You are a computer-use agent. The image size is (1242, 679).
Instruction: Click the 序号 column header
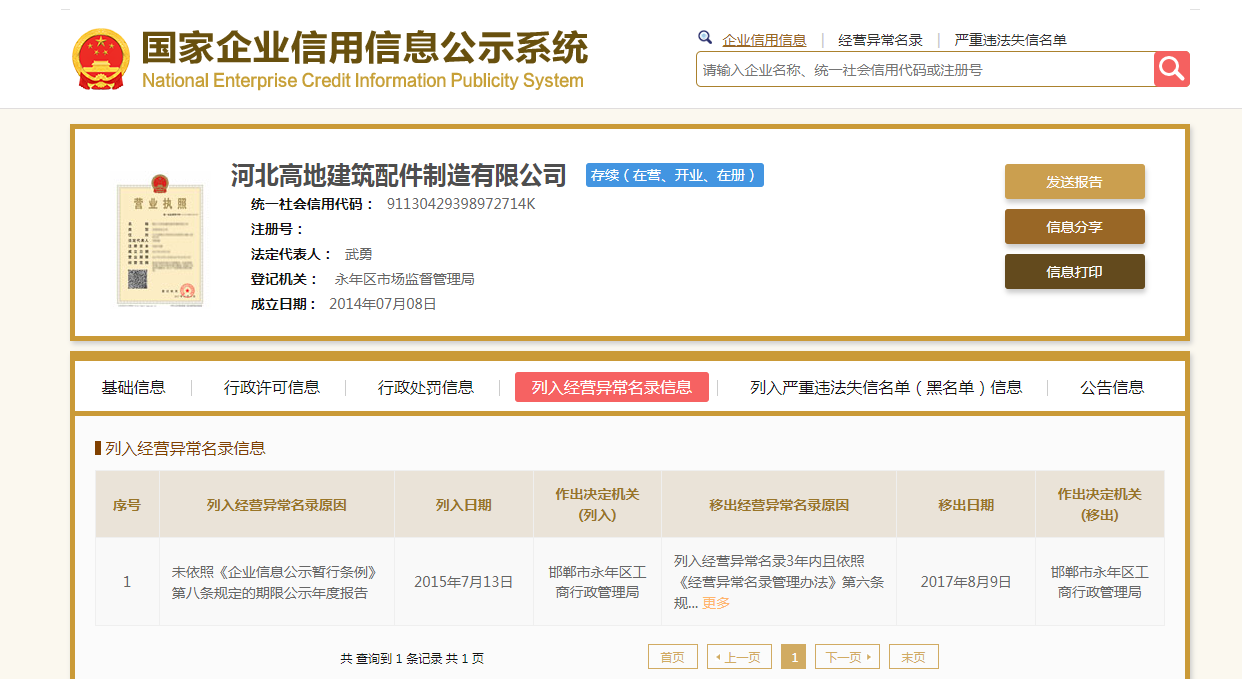pyautogui.click(x=127, y=505)
